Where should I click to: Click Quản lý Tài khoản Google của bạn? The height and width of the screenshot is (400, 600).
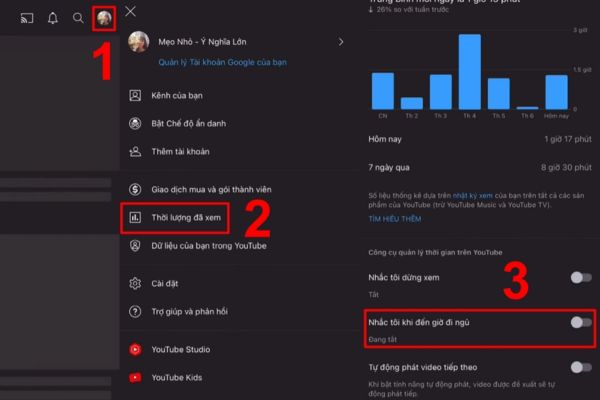[222, 62]
